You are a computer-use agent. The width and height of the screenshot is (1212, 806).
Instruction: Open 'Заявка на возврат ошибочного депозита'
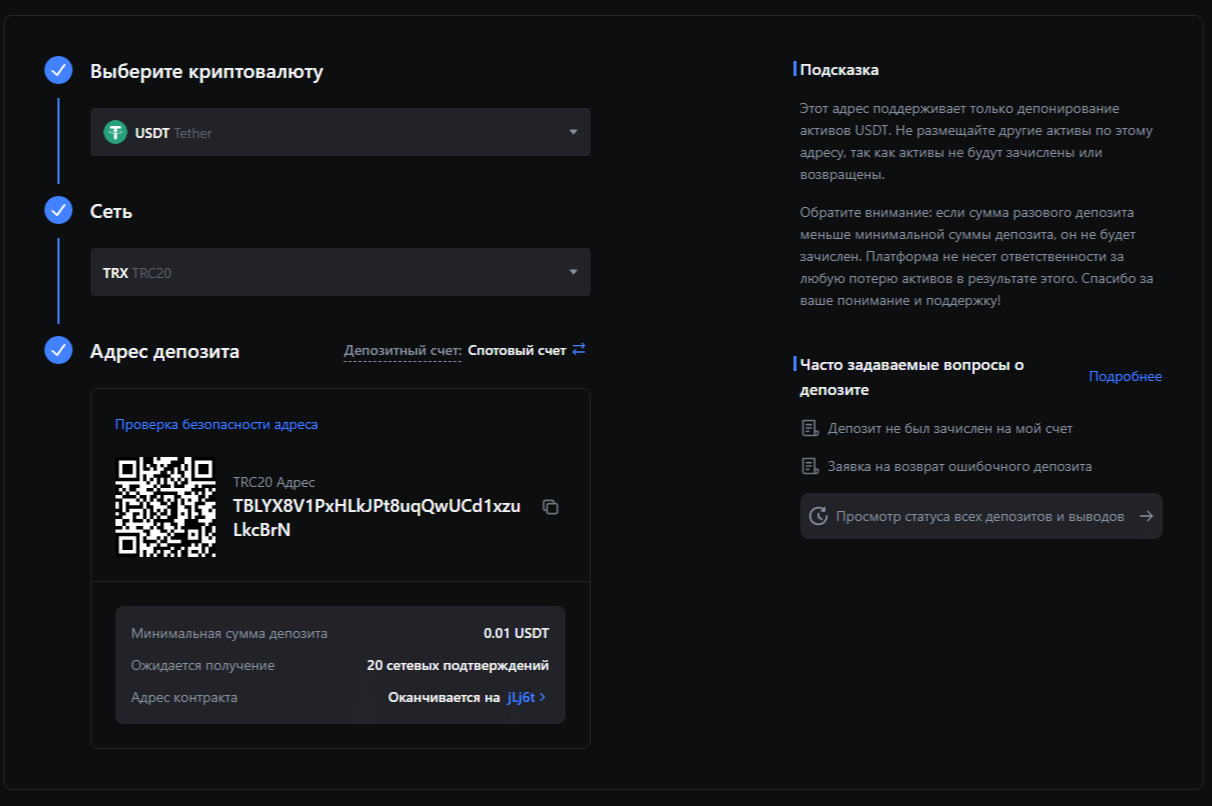point(959,466)
